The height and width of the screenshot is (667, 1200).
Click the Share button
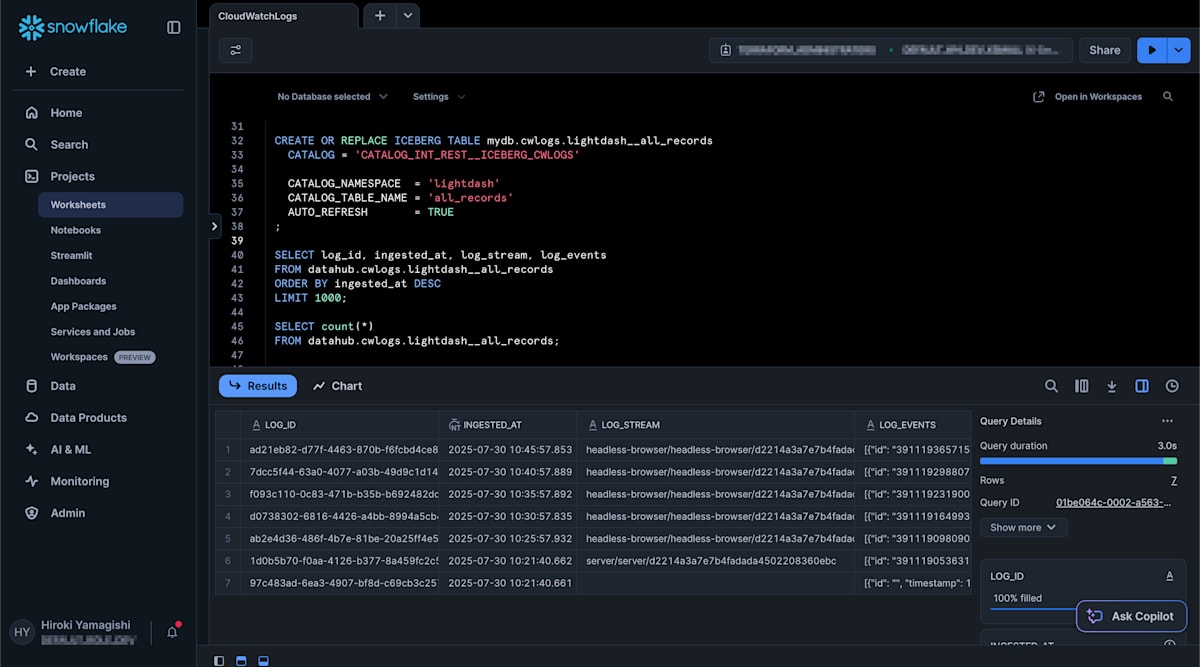1104,50
